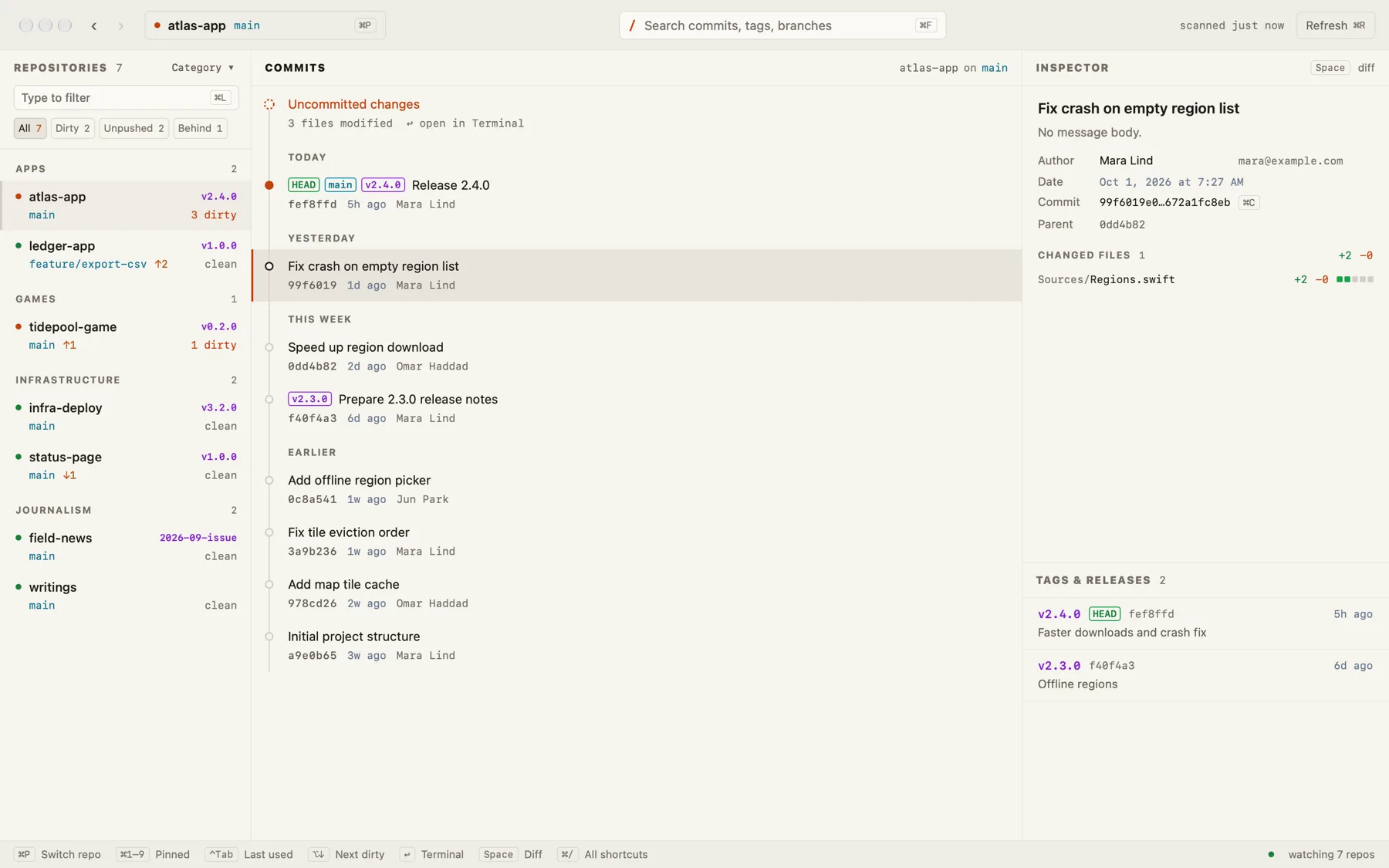Copy commit hash with the ⌘C icon
The width and height of the screenshot is (1389, 868).
tap(1249, 203)
